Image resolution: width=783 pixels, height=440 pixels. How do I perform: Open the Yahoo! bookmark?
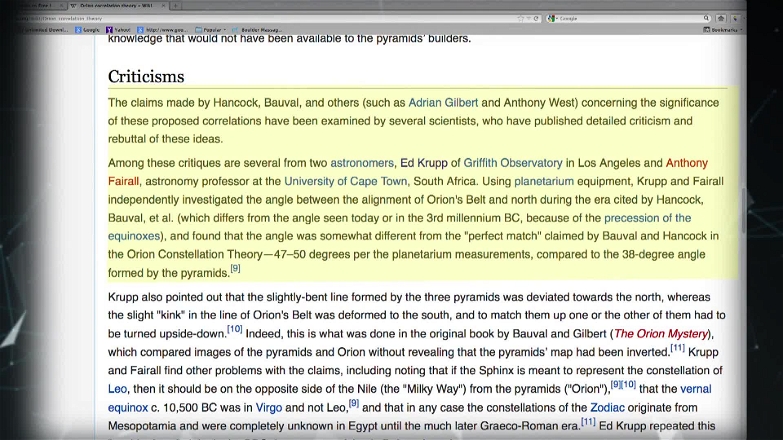[118, 30]
